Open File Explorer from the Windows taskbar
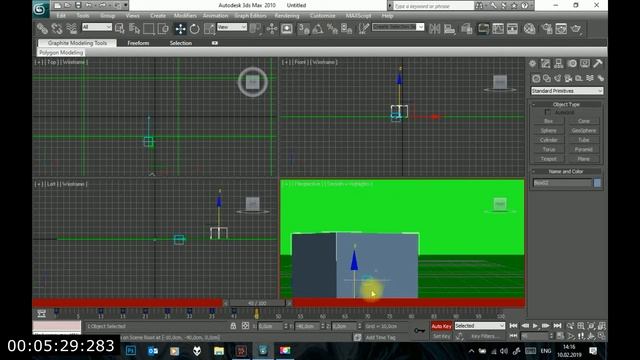Image resolution: width=640 pixels, height=360 pixels. click(219, 351)
